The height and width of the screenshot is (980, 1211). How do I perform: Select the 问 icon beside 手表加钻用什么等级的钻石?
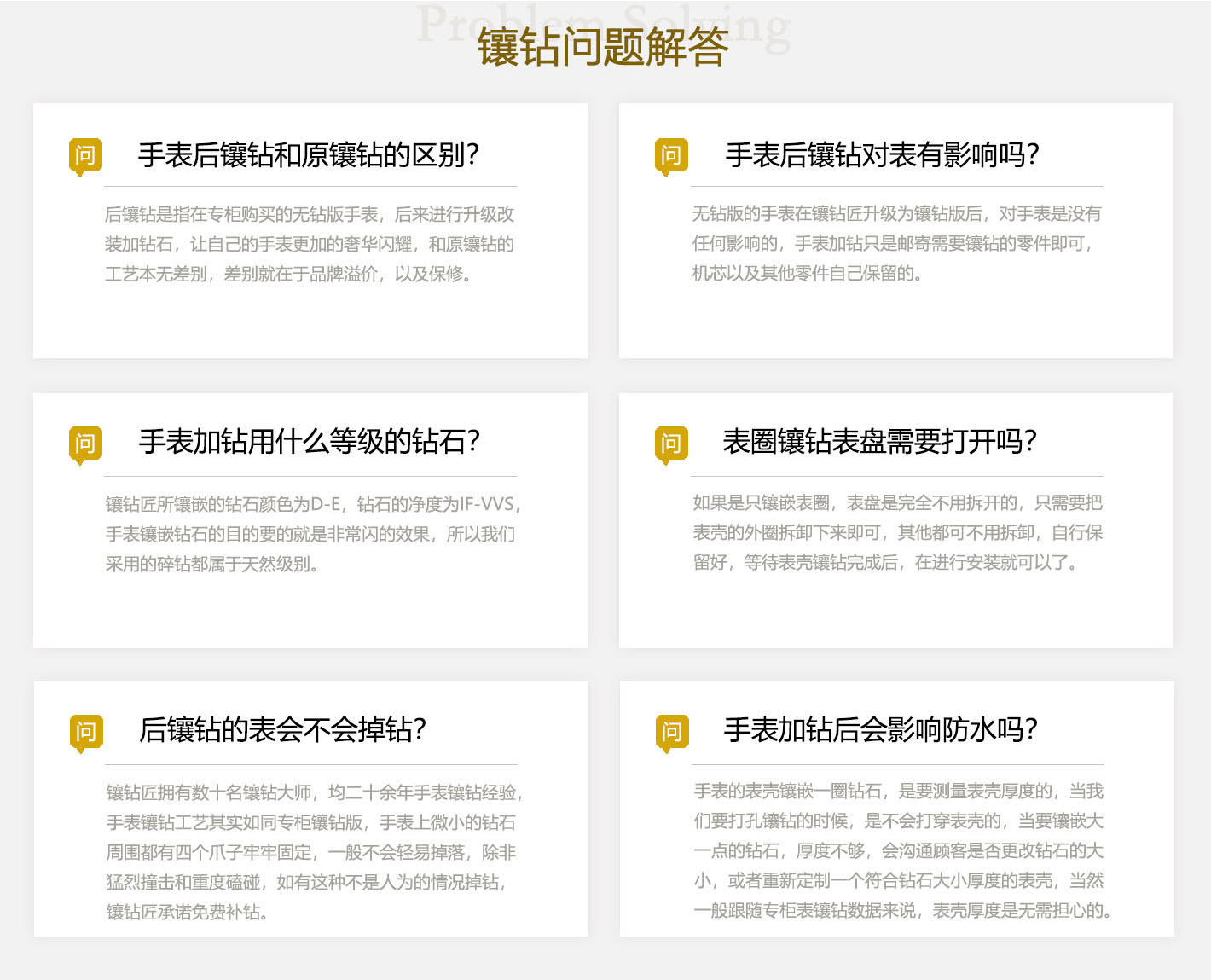coord(85,444)
